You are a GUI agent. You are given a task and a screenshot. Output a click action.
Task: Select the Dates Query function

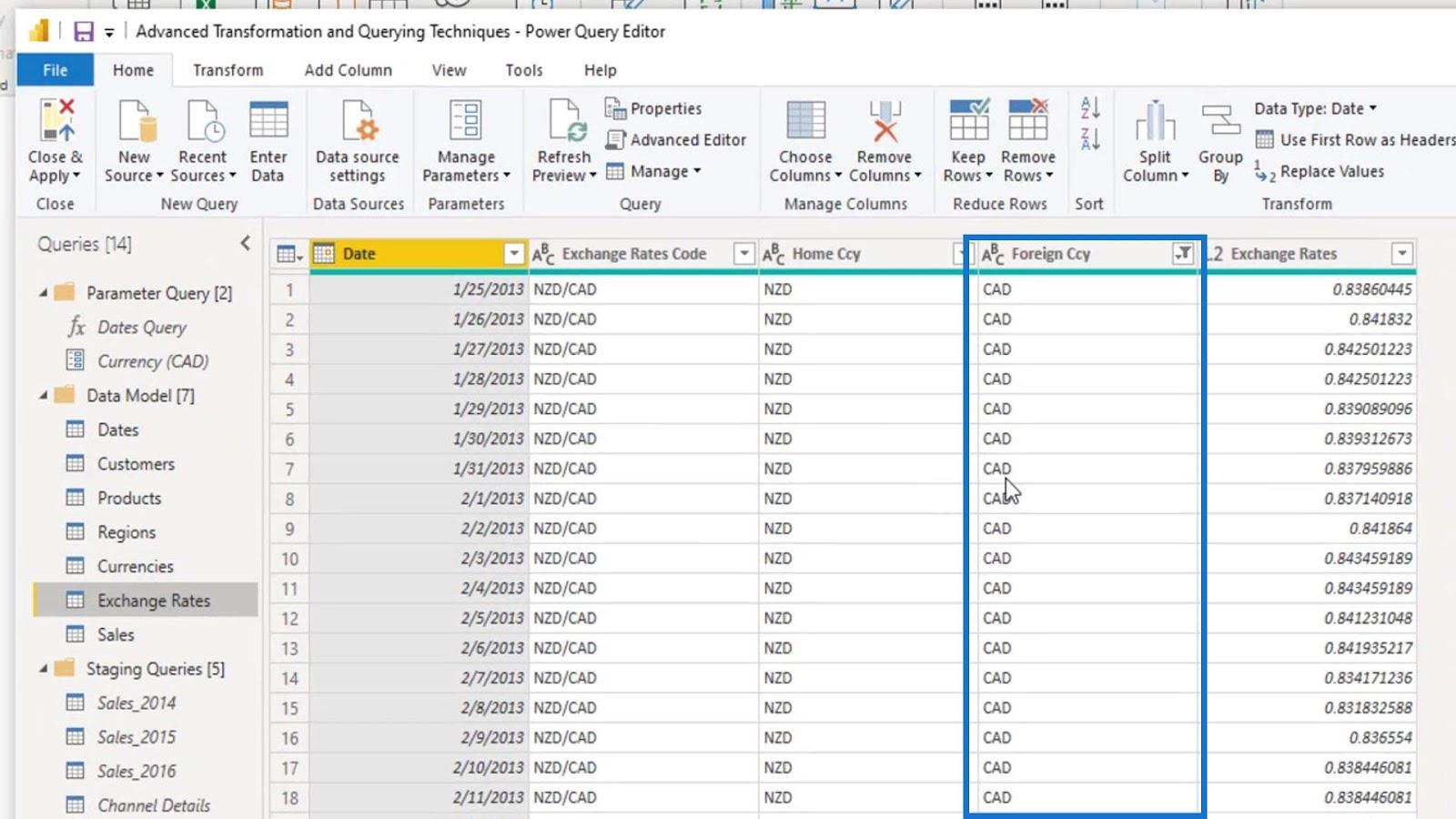point(142,328)
